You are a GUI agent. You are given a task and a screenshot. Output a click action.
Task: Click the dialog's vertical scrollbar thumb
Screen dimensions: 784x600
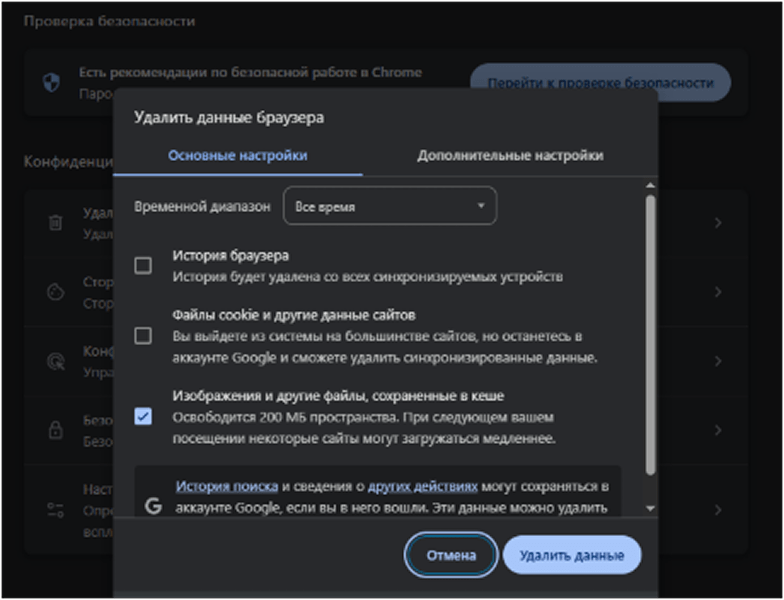tap(650, 335)
